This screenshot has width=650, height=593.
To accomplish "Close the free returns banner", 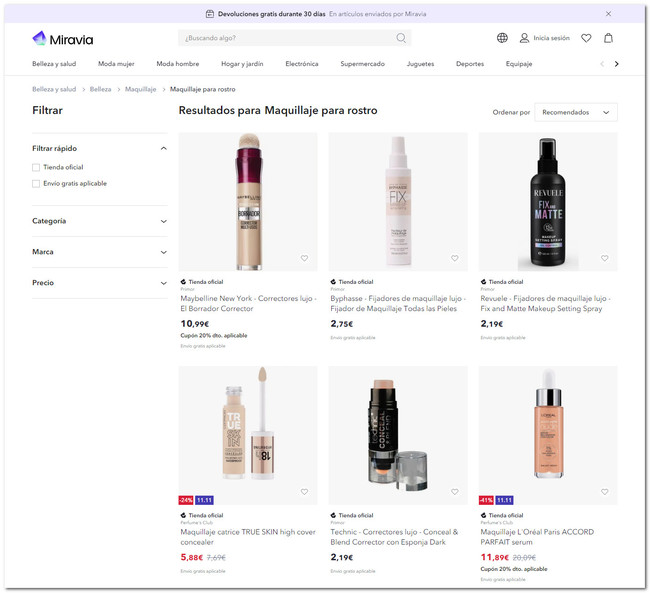I will (608, 14).
